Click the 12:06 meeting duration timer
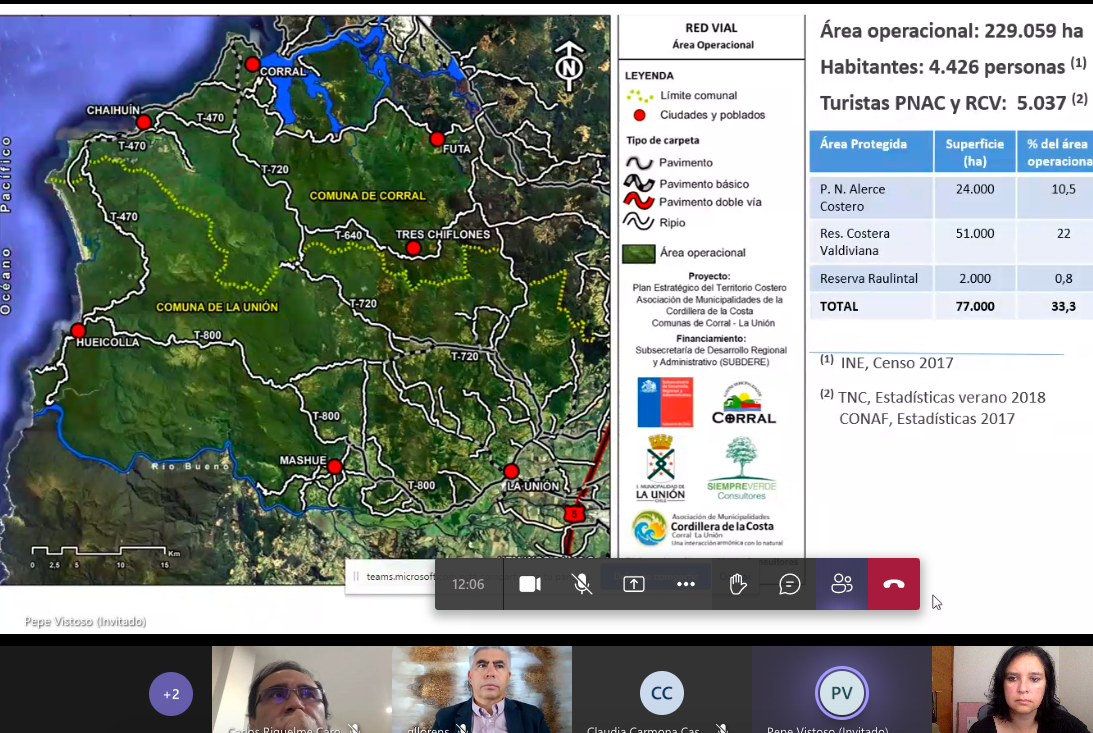This screenshot has height=733, width=1093. point(468,584)
